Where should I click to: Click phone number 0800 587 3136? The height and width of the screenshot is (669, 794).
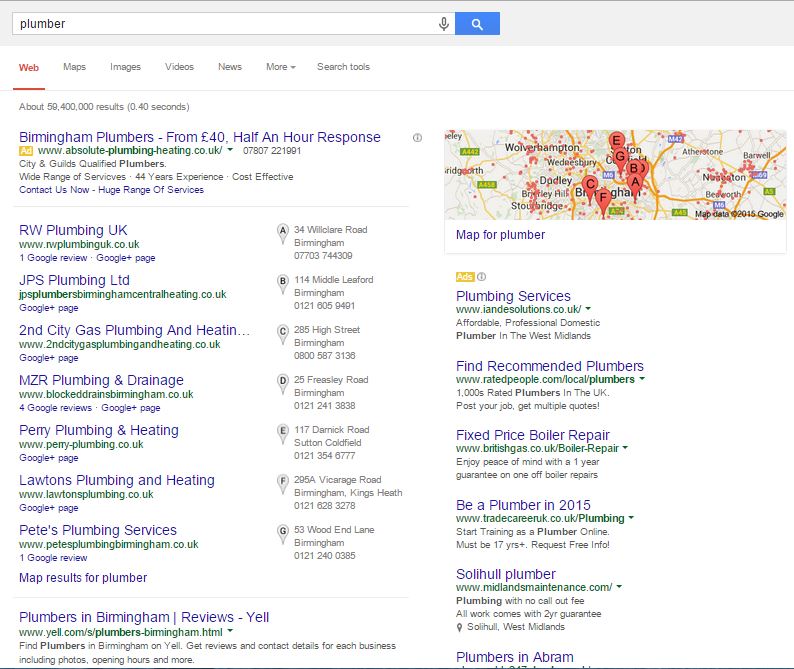(325, 356)
